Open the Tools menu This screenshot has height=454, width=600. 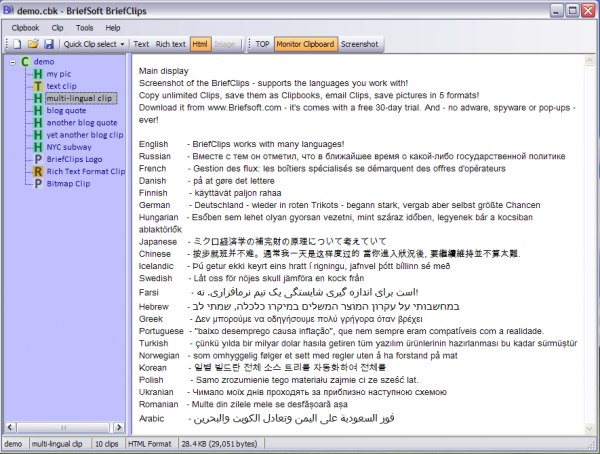pyautogui.click(x=85, y=28)
